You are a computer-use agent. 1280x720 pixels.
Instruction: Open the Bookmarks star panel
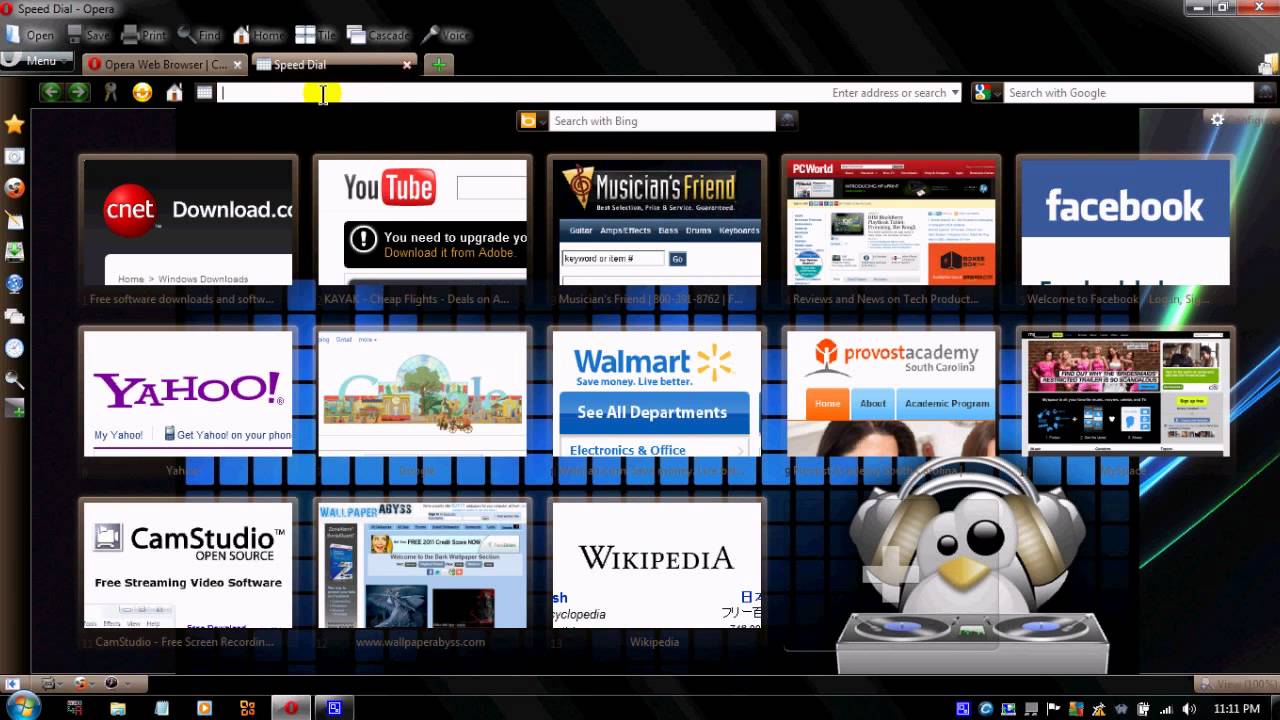point(14,124)
